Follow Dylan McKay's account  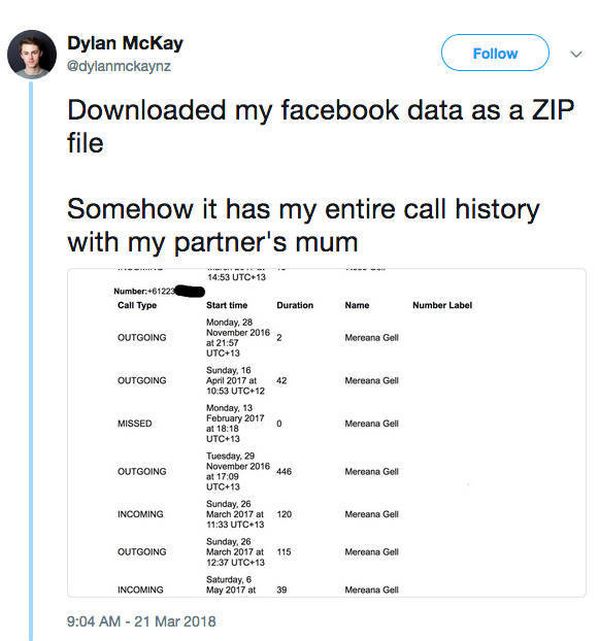point(495,53)
